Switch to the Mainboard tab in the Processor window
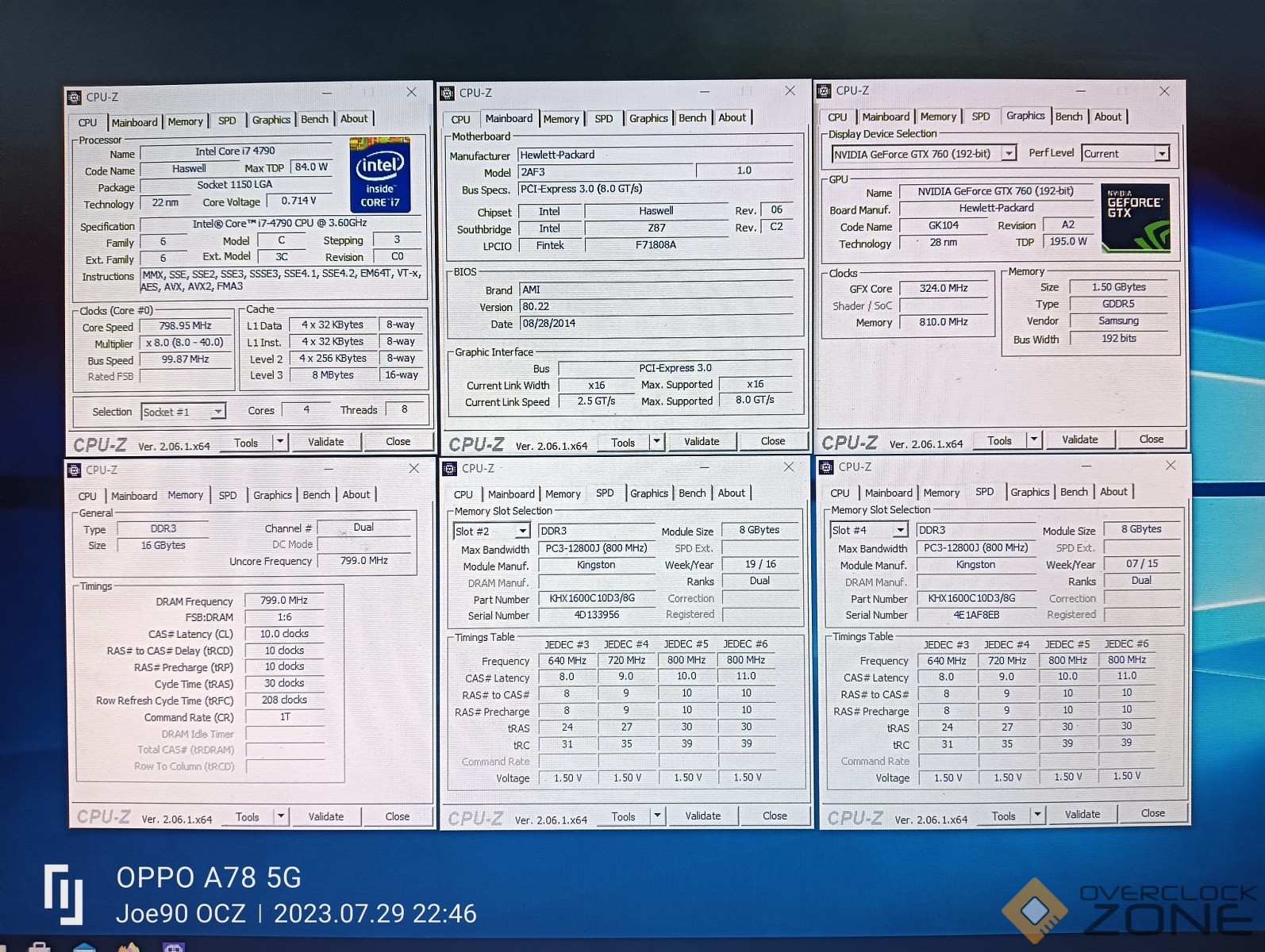The image size is (1265, 952). 135,122
